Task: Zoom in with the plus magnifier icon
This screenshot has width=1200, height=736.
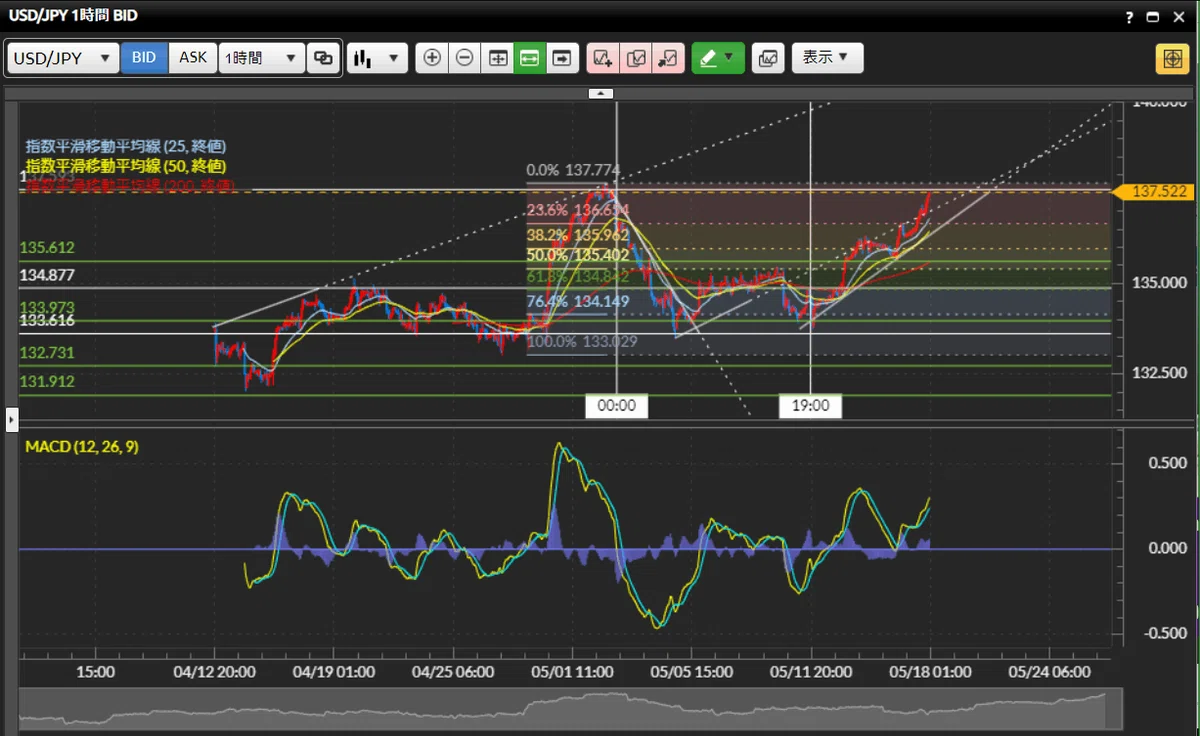Action: pyautogui.click(x=432, y=58)
